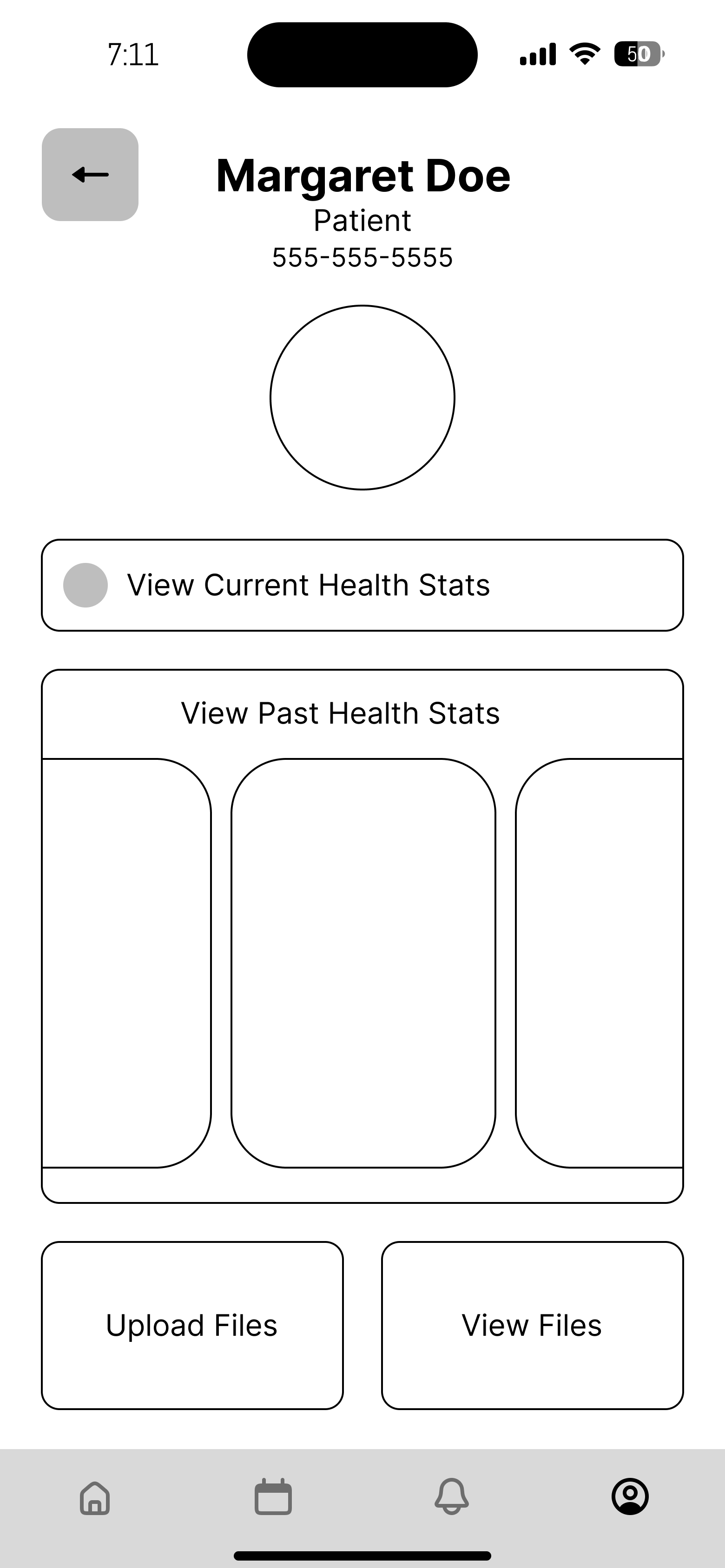
Task: Open the Calendar tab icon
Action: click(x=273, y=1496)
